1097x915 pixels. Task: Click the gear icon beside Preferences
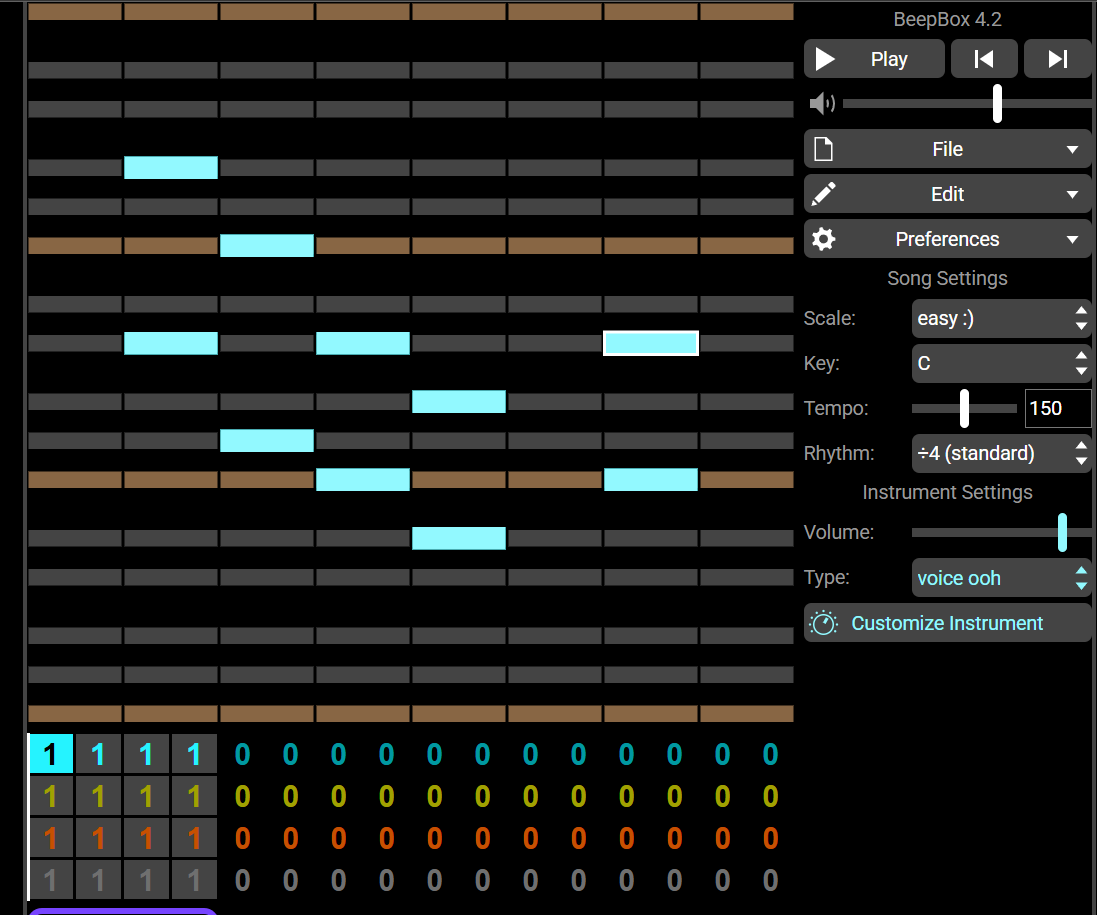pos(823,239)
